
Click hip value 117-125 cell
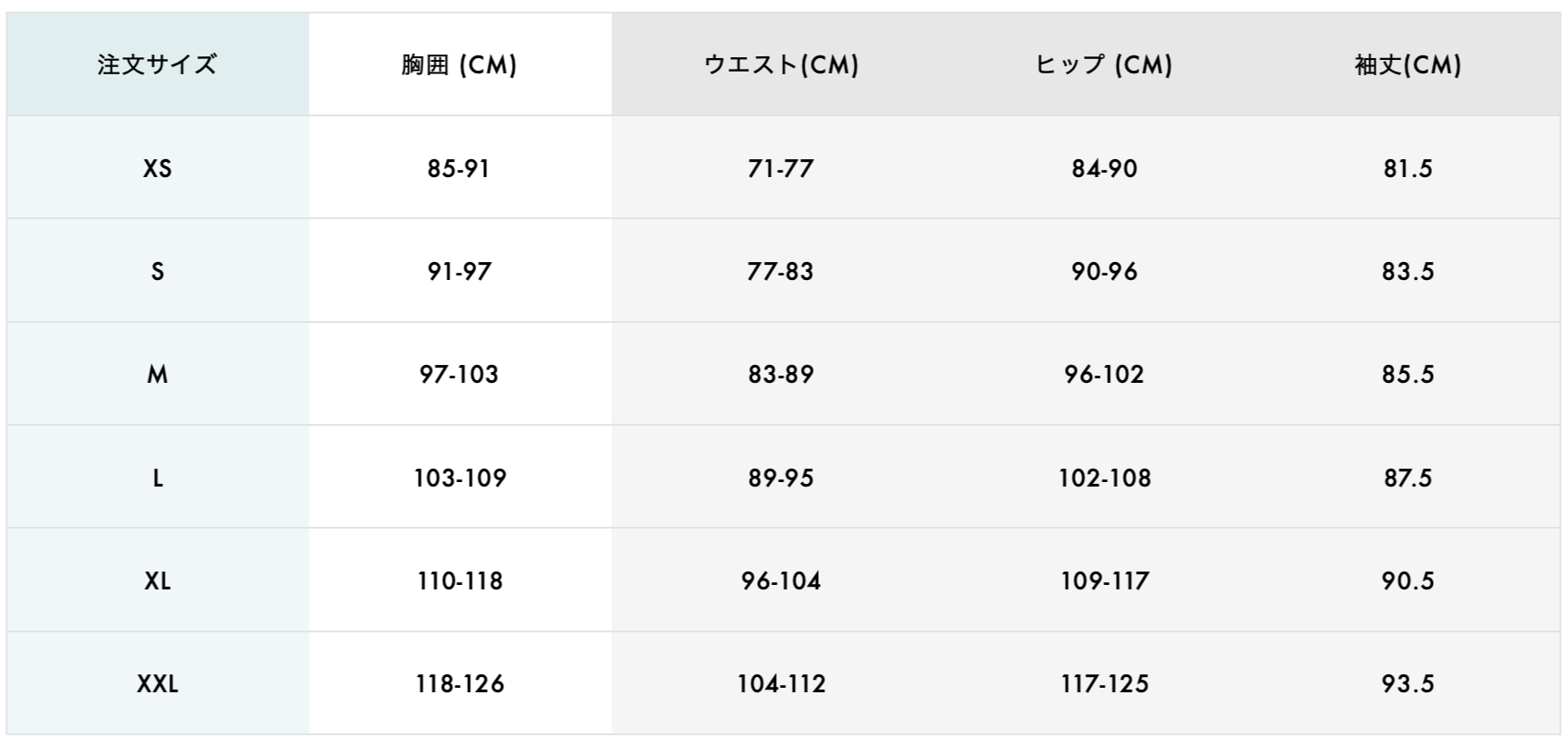pos(1104,684)
